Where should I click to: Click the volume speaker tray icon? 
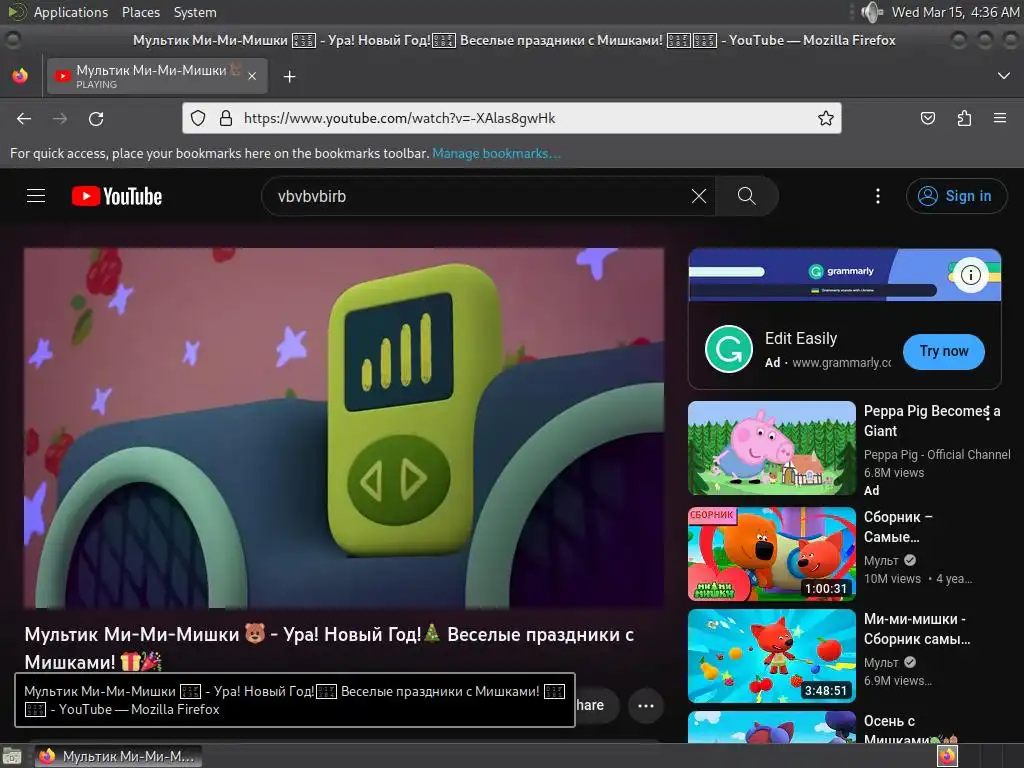pyautogui.click(x=872, y=12)
